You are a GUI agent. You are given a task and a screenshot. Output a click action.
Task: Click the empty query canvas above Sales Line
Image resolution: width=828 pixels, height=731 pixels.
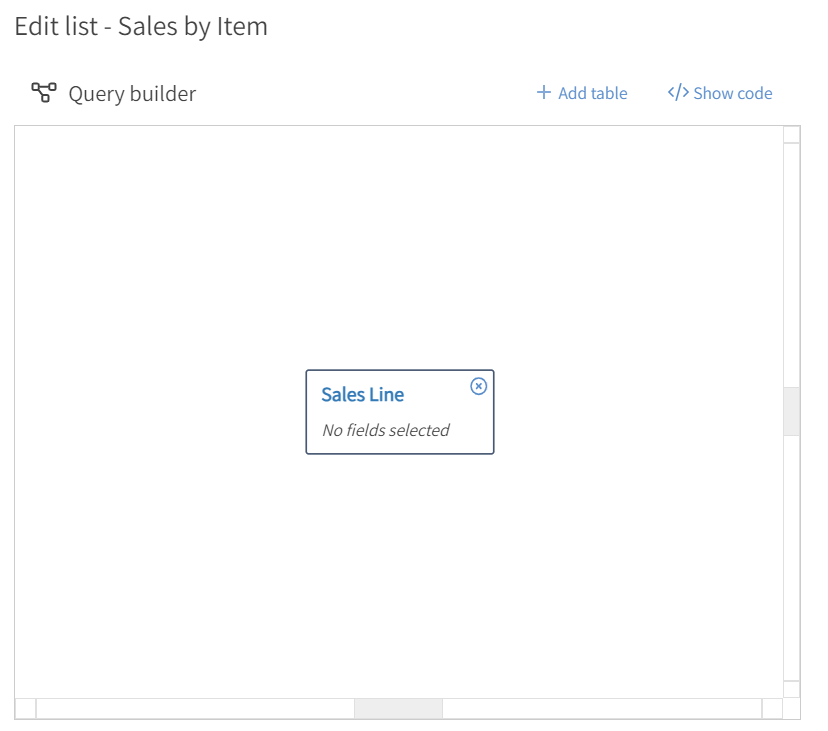click(x=400, y=250)
